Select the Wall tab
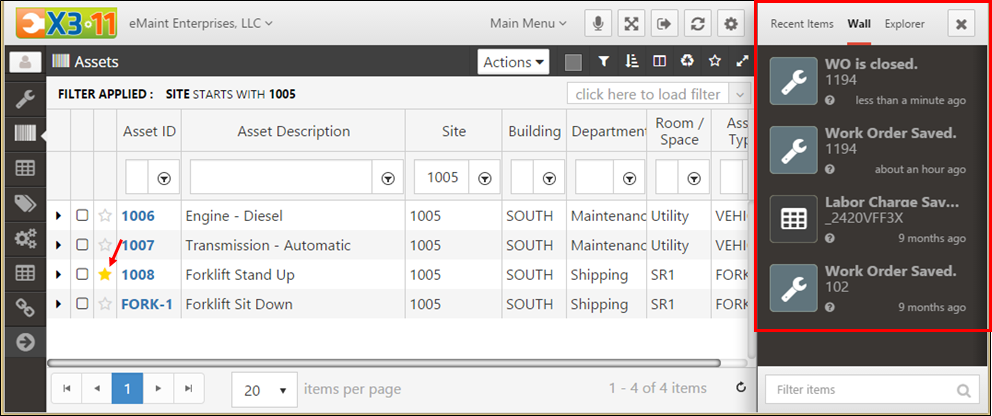This screenshot has height=416, width=992. click(859, 24)
